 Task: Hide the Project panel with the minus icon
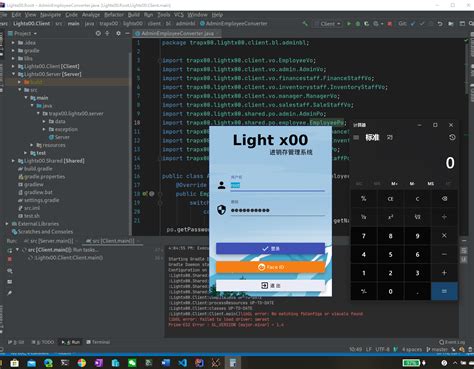tap(127, 33)
